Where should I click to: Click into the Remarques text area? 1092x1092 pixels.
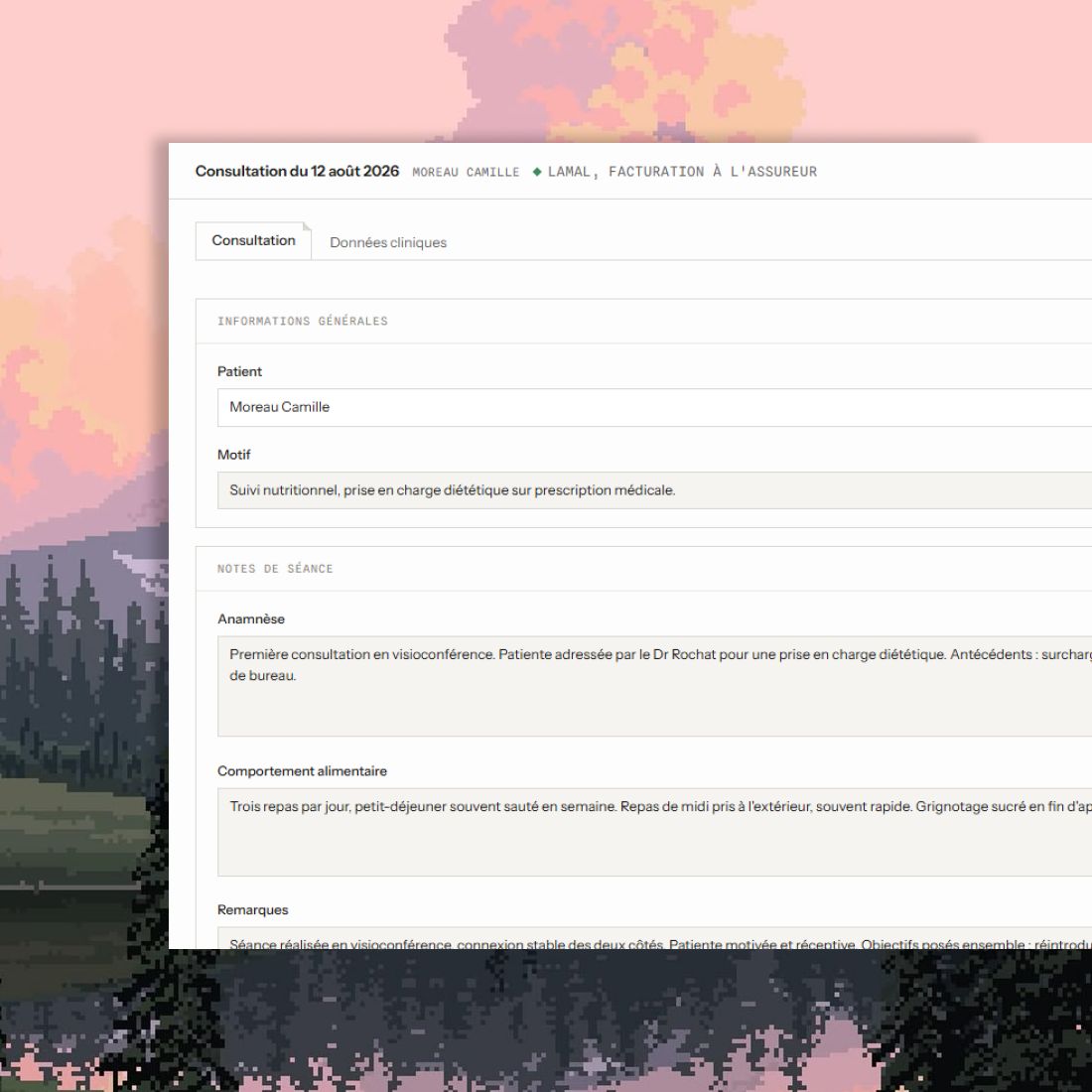click(x=654, y=938)
